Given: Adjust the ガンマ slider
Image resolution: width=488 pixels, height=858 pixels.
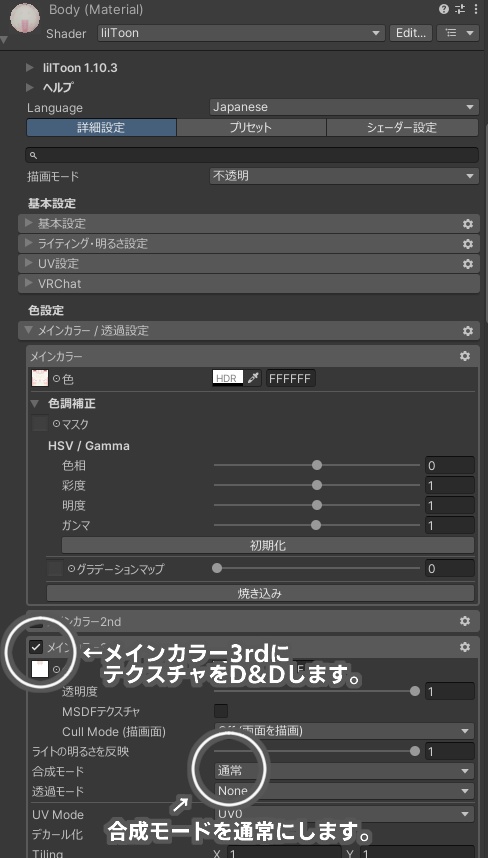Looking at the screenshot, I should [x=317, y=525].
